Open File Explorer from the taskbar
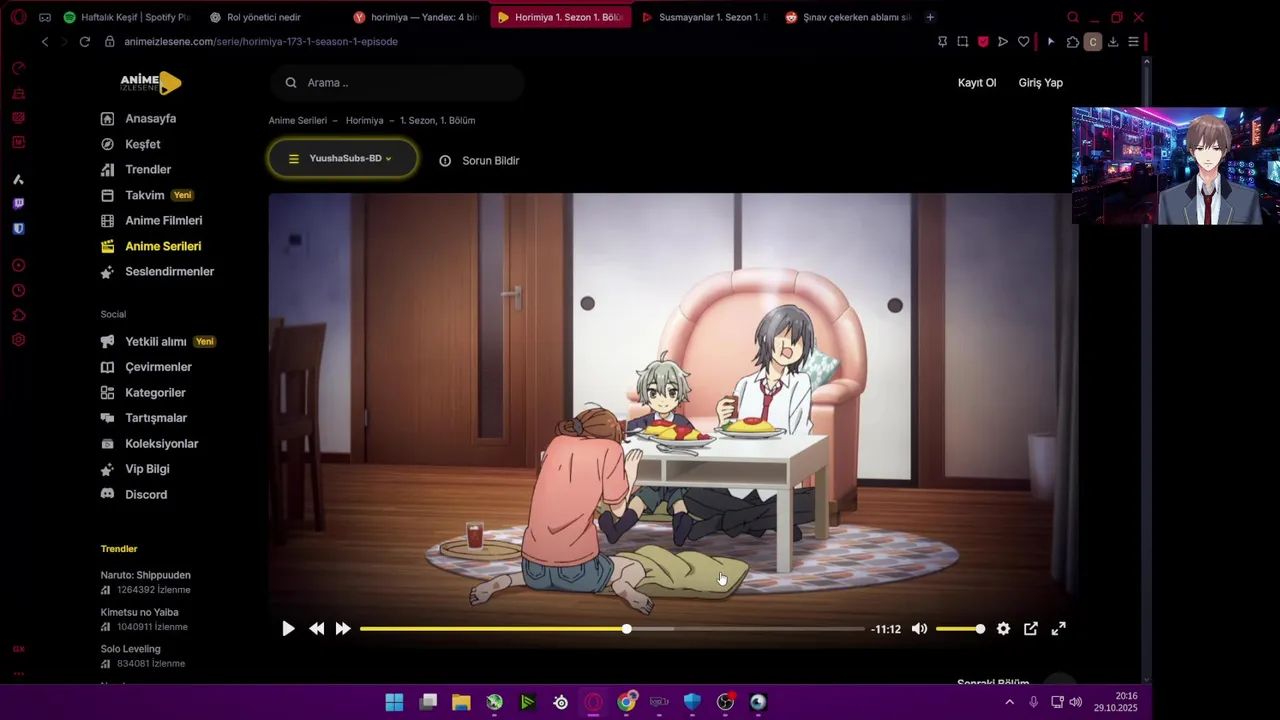The width and height of the screenshot is (1280, 720). (461, 702)
